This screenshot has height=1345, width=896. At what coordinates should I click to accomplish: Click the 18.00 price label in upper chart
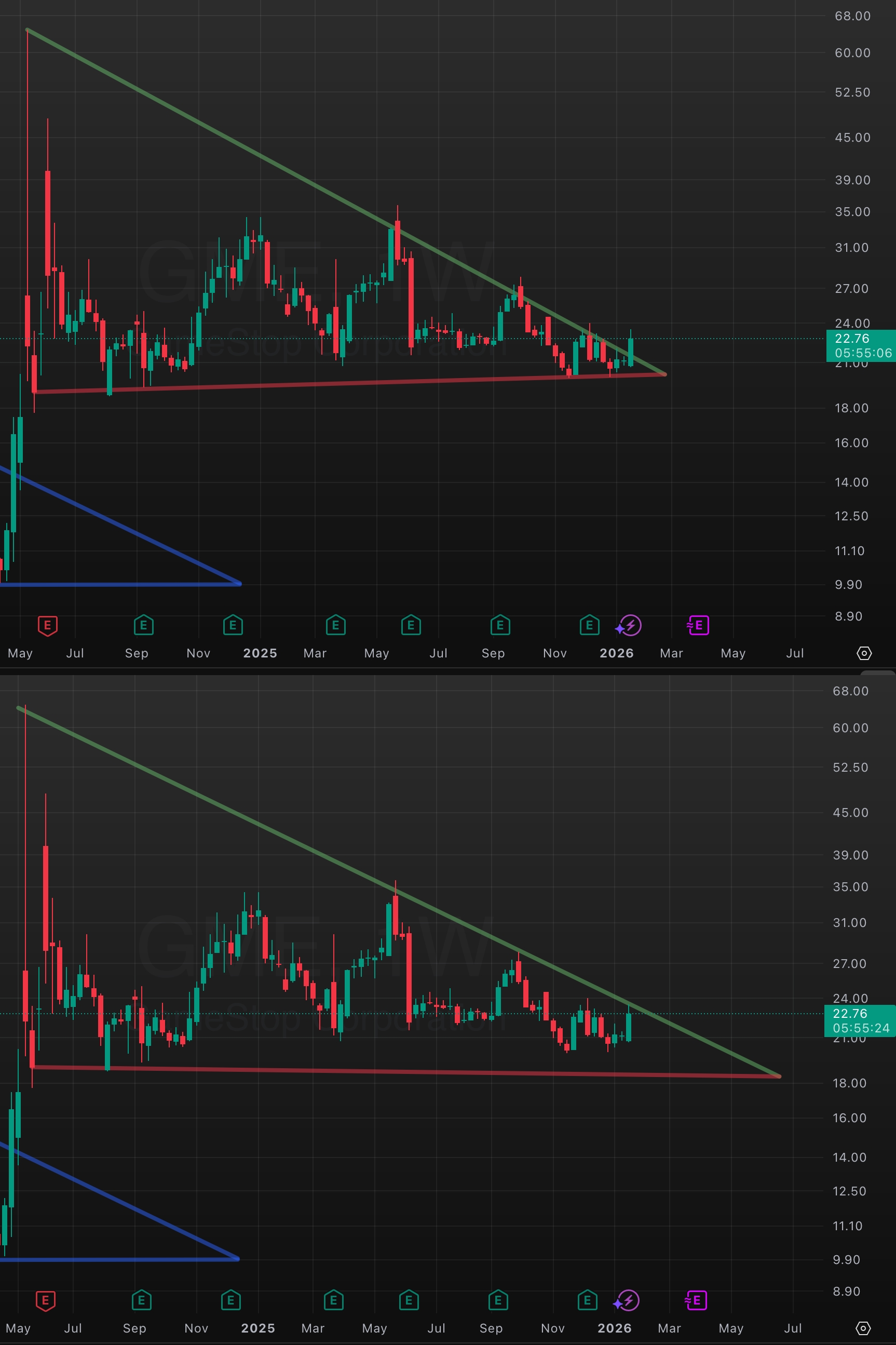[851, 408]
